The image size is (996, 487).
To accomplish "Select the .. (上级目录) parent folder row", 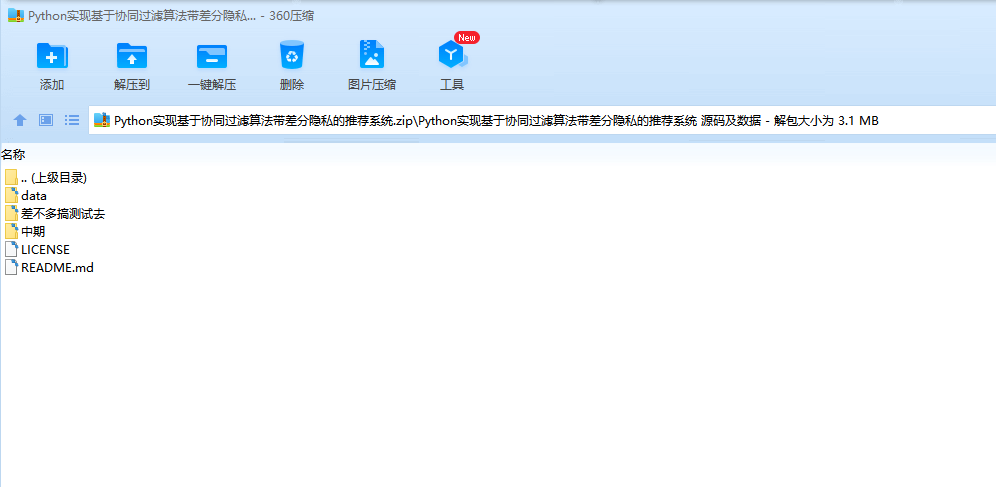I will click(46, 178).
